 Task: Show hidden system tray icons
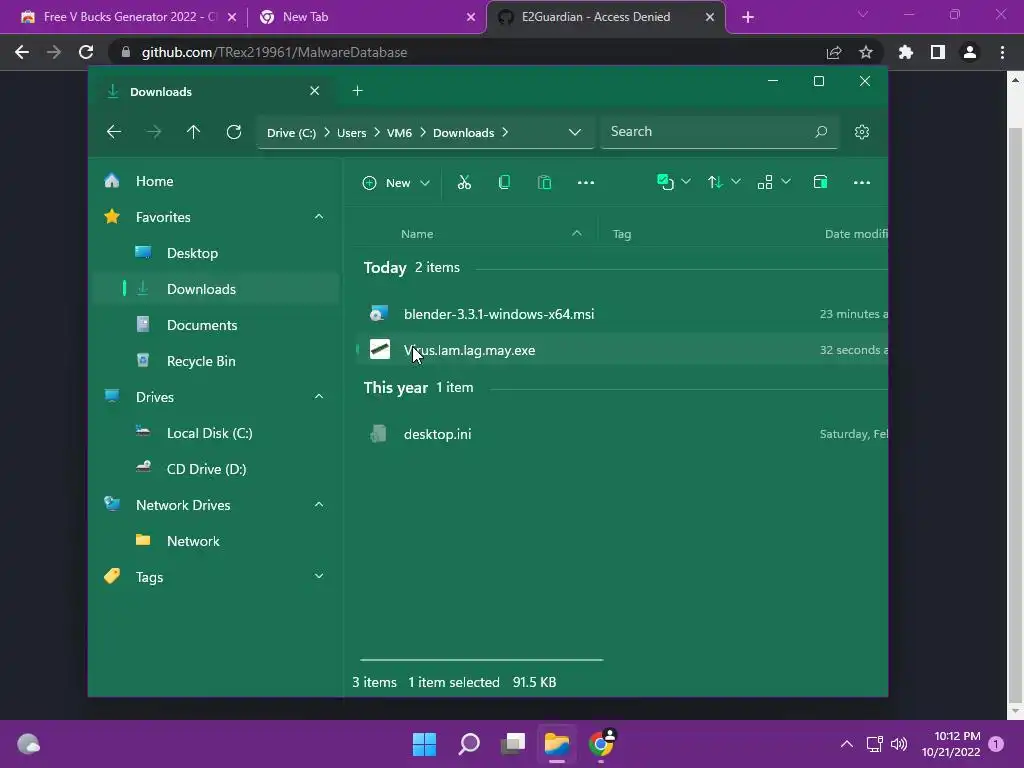point(846,744)
